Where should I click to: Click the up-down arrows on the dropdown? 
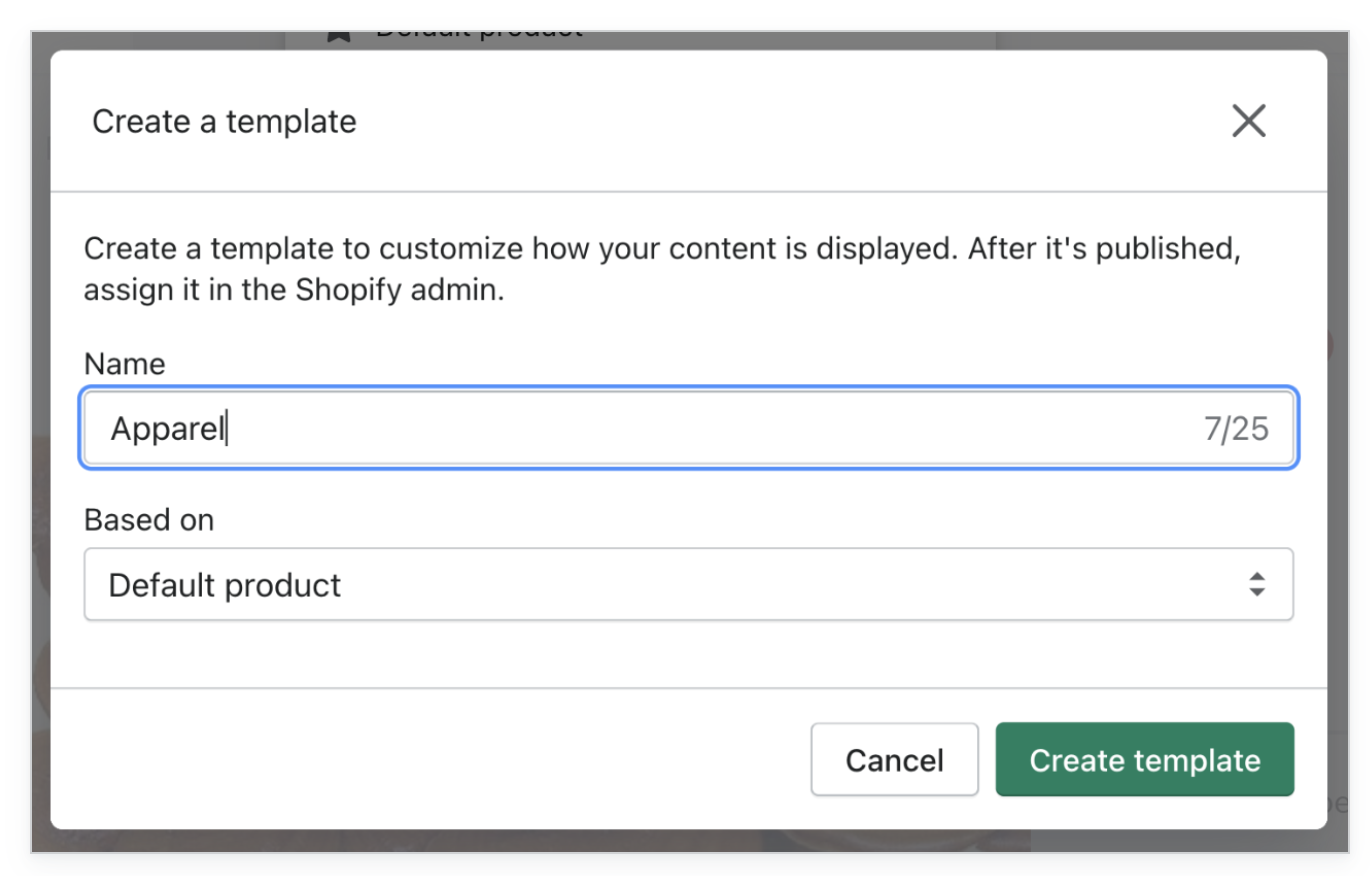[1257, 584]
